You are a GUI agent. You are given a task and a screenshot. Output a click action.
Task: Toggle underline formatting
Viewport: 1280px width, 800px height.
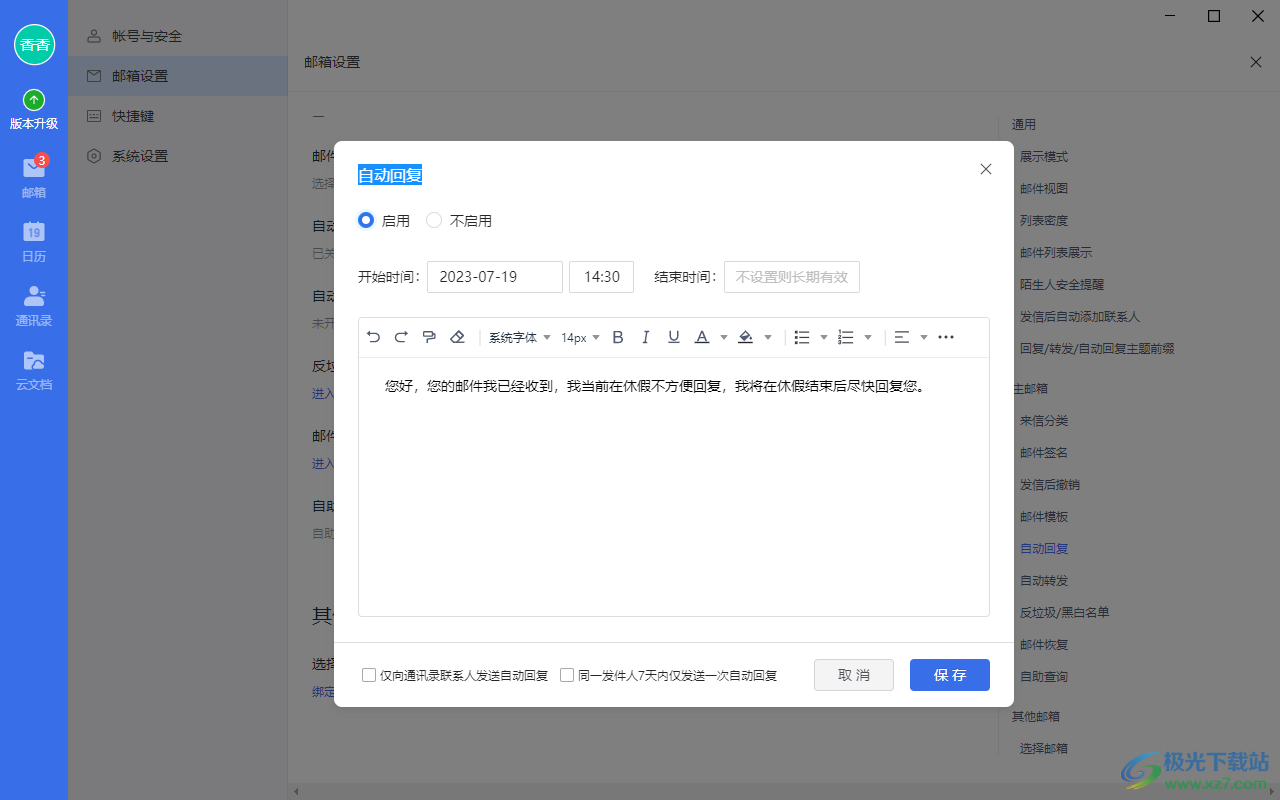[674, 337]
